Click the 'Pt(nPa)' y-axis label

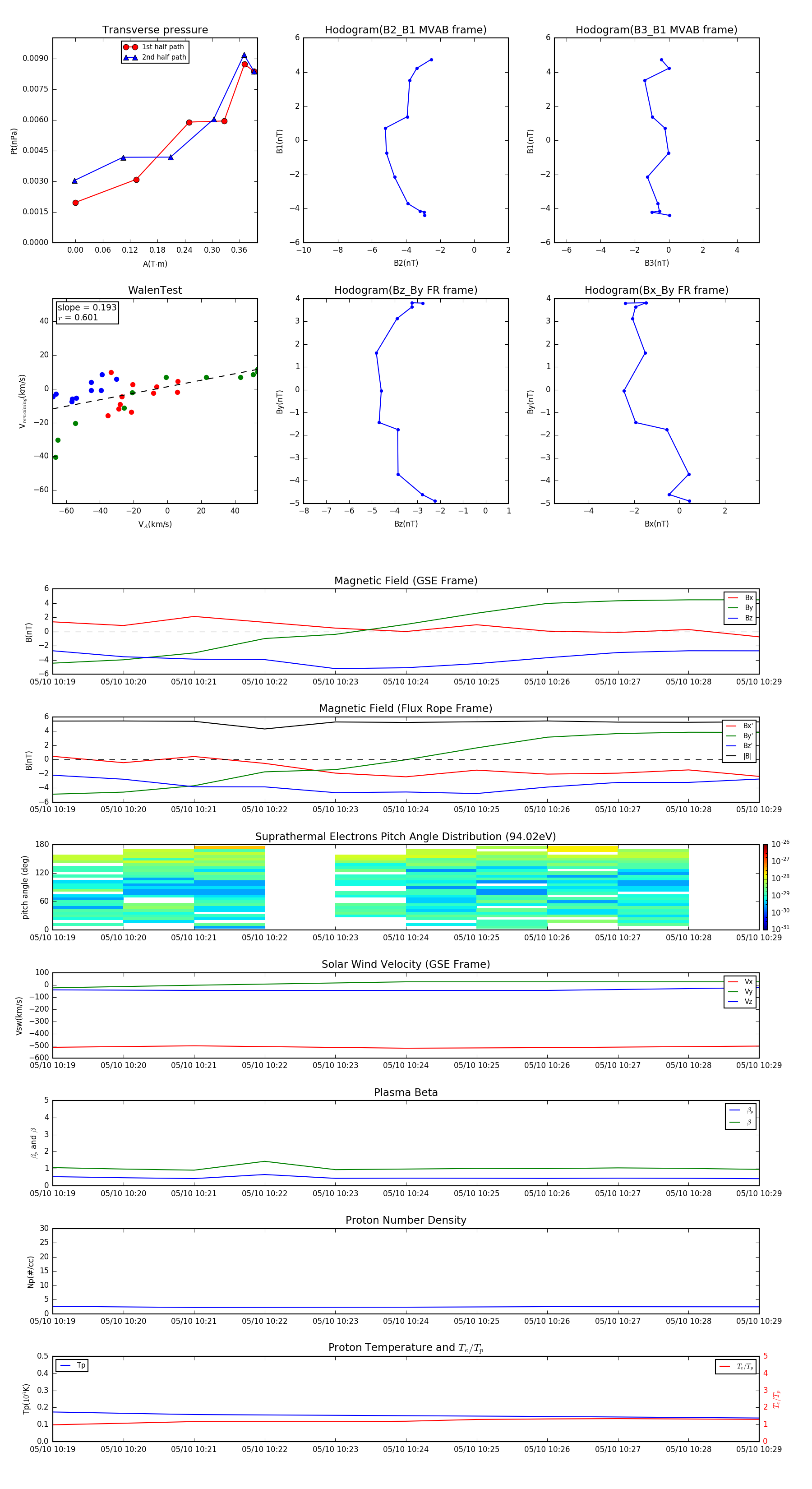click(14, 140)
